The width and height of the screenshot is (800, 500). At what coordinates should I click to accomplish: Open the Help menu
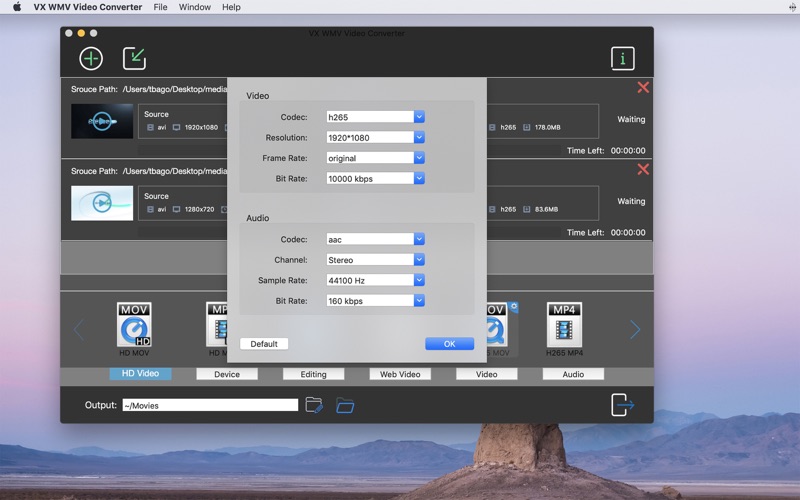[231, 7]
